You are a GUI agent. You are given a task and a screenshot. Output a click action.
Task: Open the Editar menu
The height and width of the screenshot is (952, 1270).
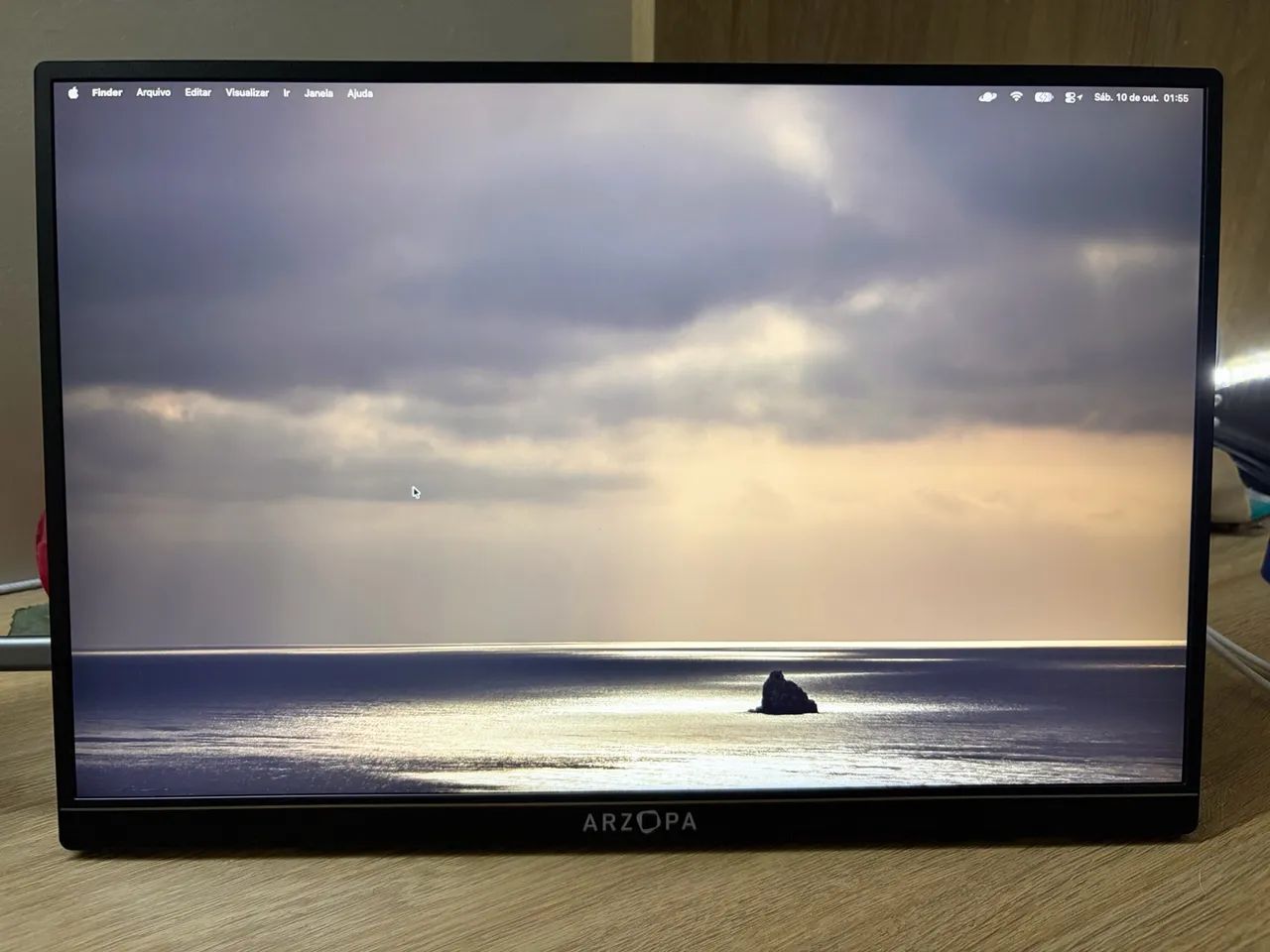(198, 93)
